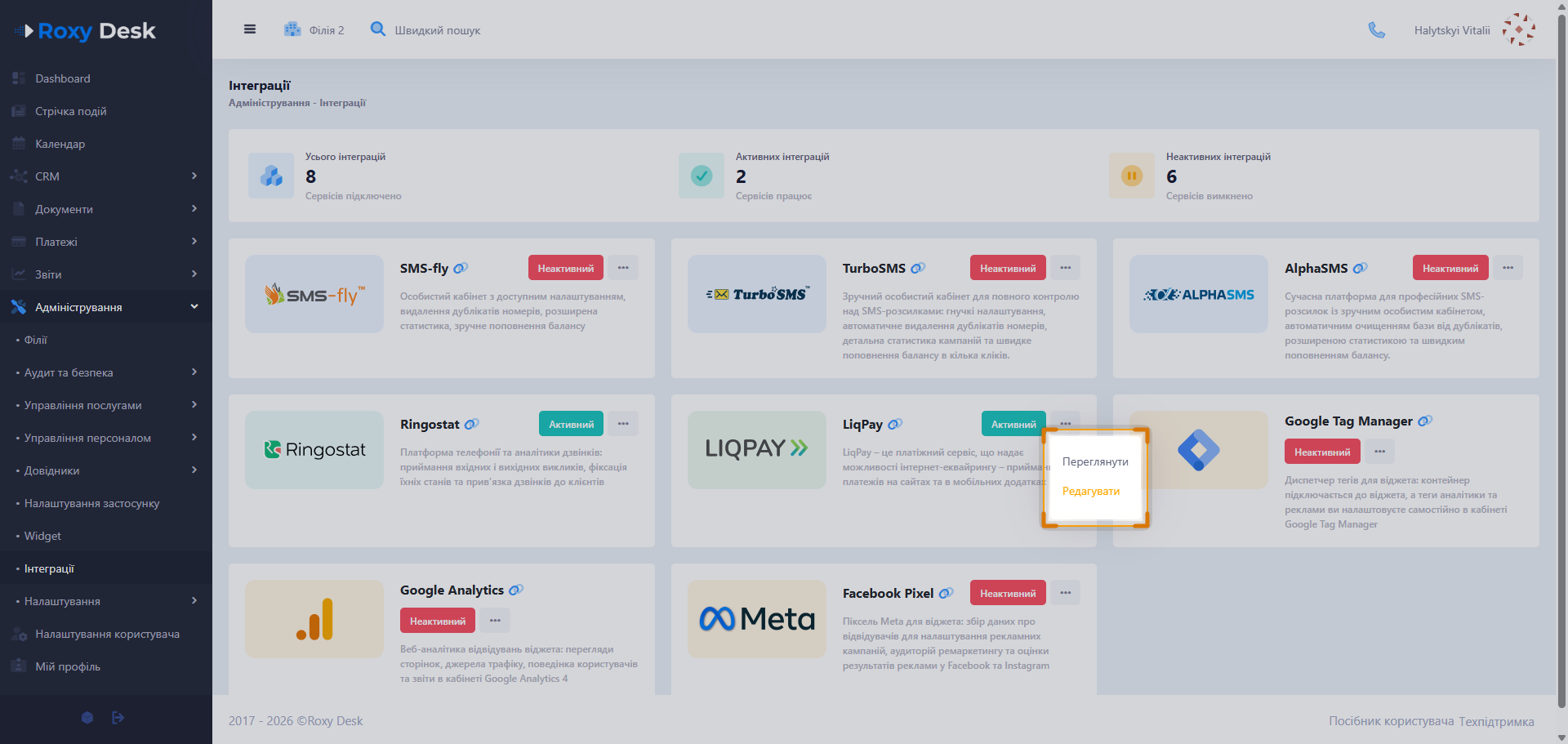Open Google Tag Manager three-dots menu
The image size is (1568, 744).
pyautogui.click(x=1379, y=452)
